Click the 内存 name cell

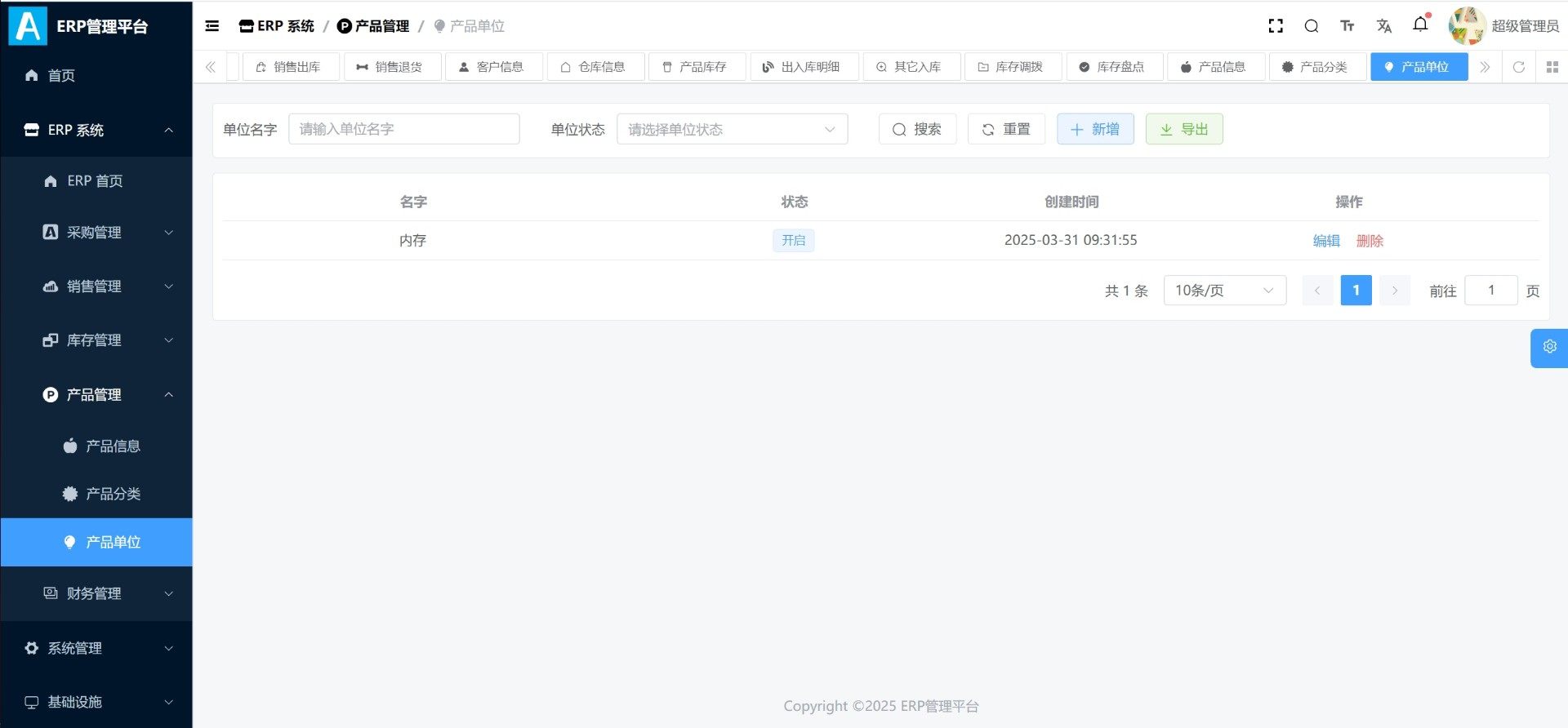coord(413,241)
